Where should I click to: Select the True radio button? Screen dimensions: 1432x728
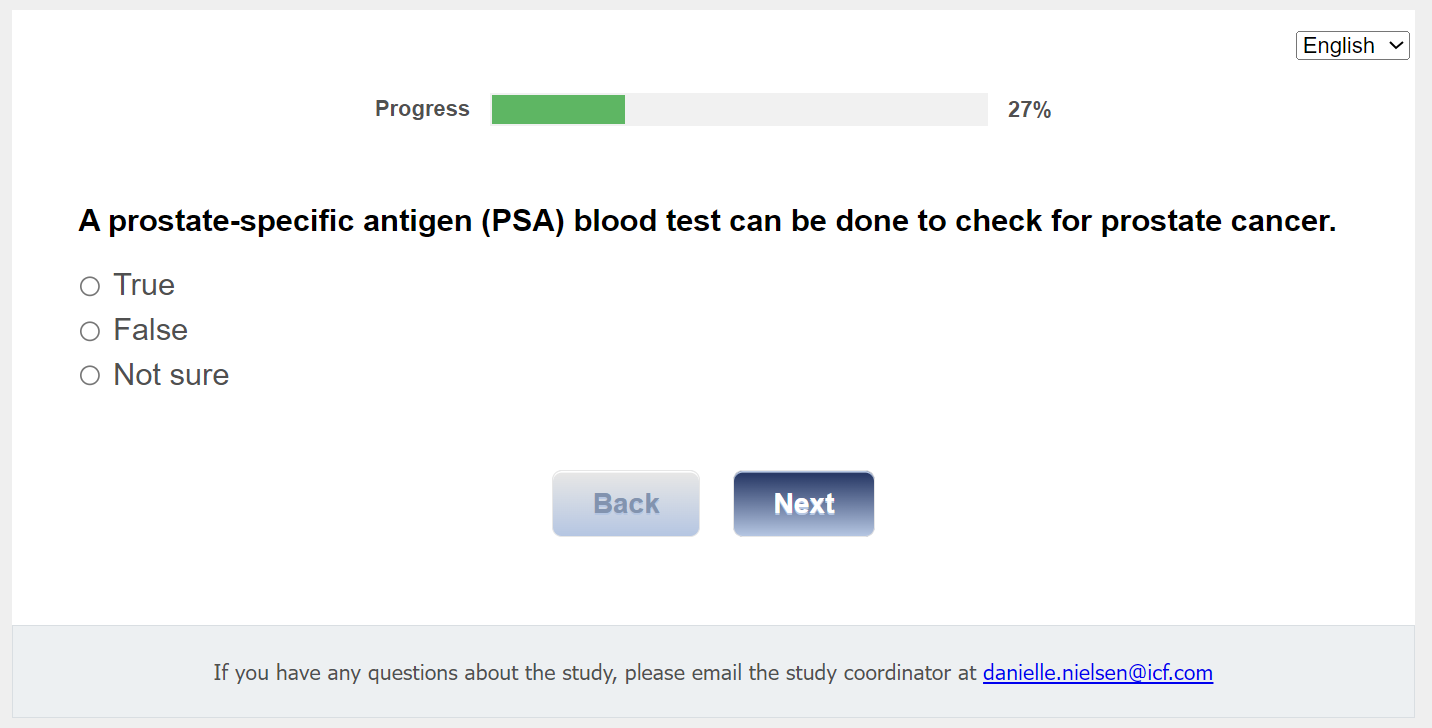pyautogui.click(x=90, y=287)
